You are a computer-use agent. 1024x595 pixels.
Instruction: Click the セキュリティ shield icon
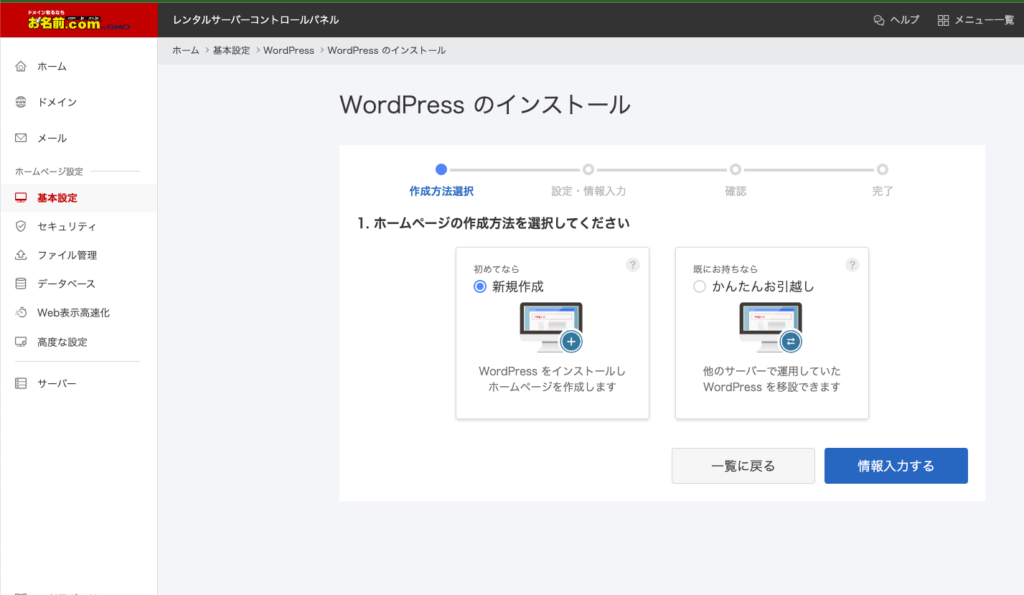tap(21, 226)
